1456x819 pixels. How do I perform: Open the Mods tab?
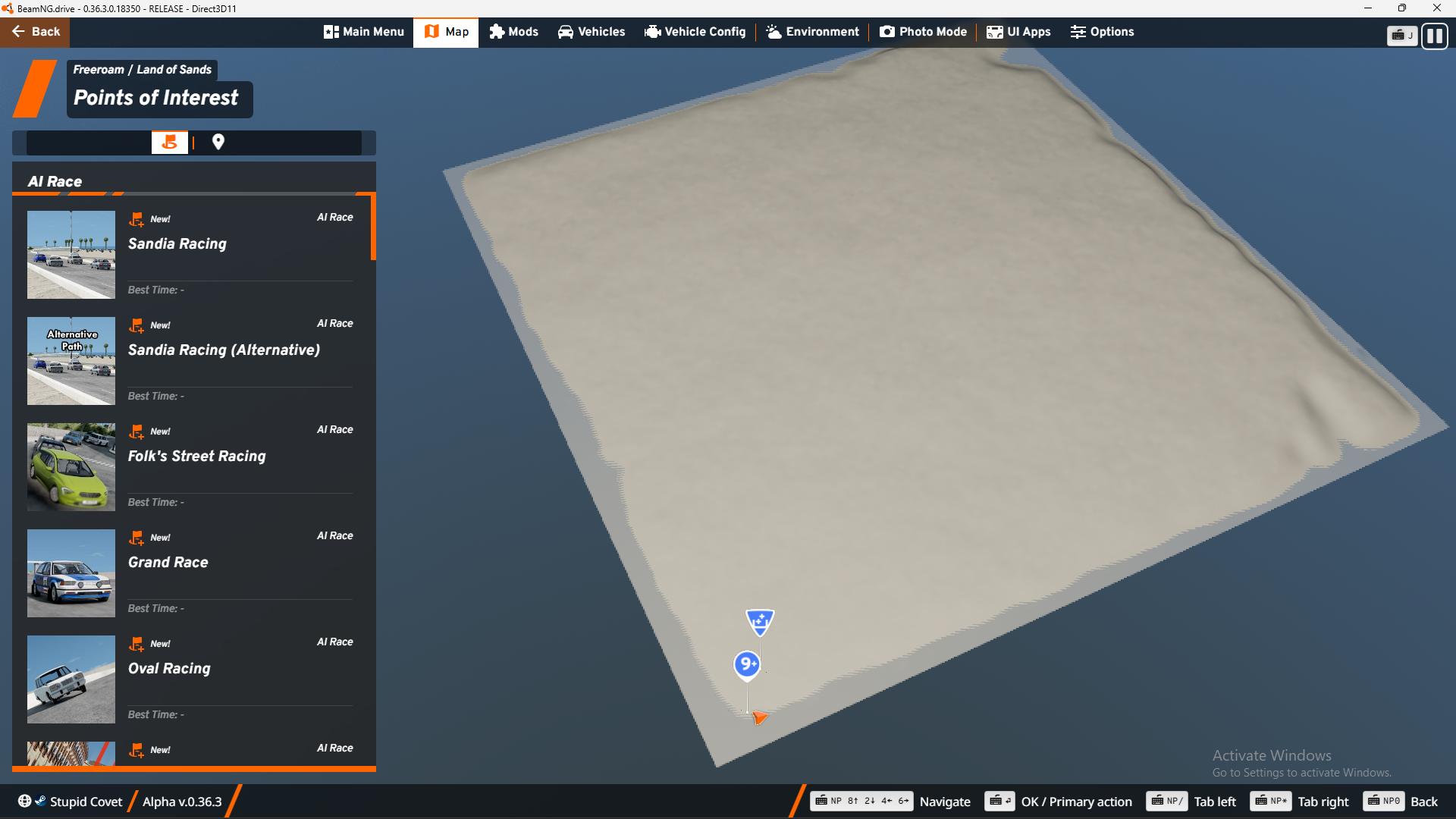[513, 32]
